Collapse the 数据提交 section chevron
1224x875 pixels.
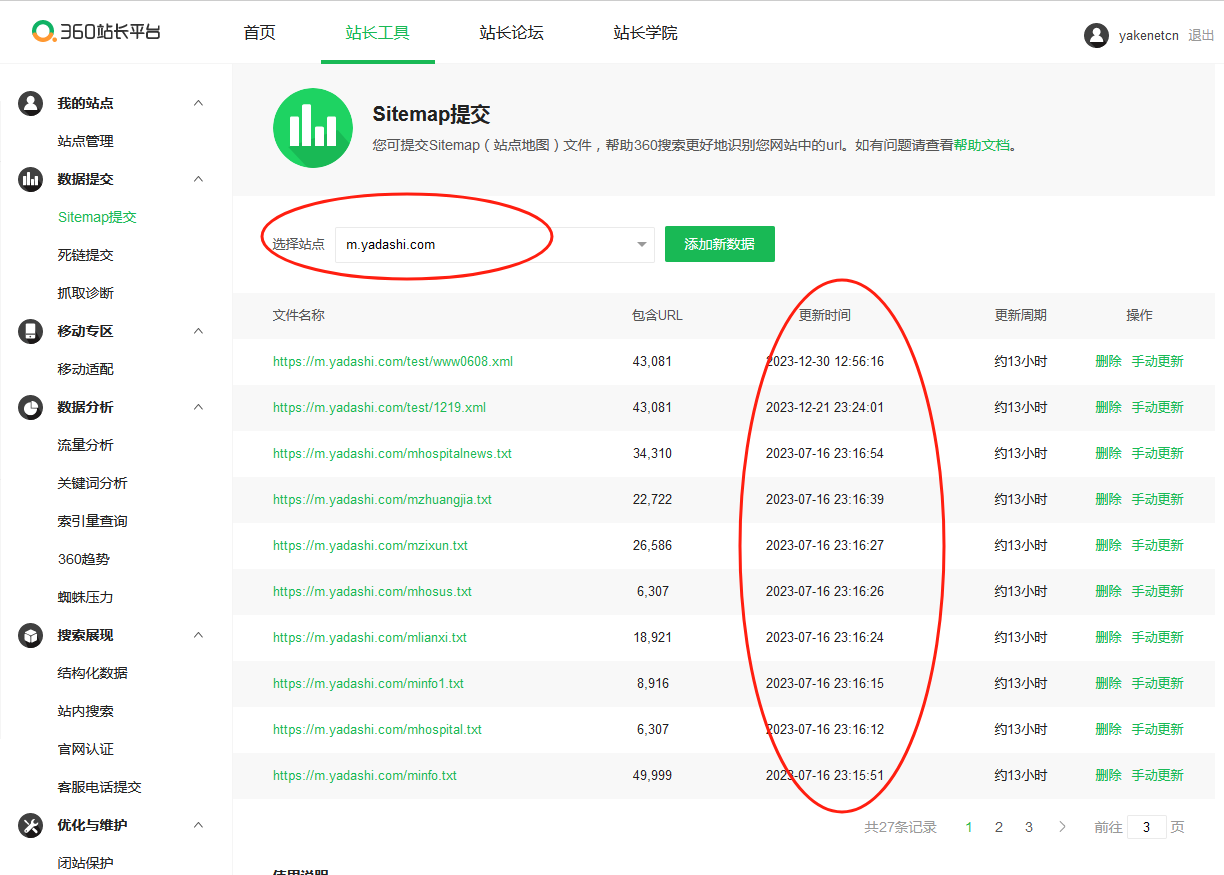[x=198, y=179]
